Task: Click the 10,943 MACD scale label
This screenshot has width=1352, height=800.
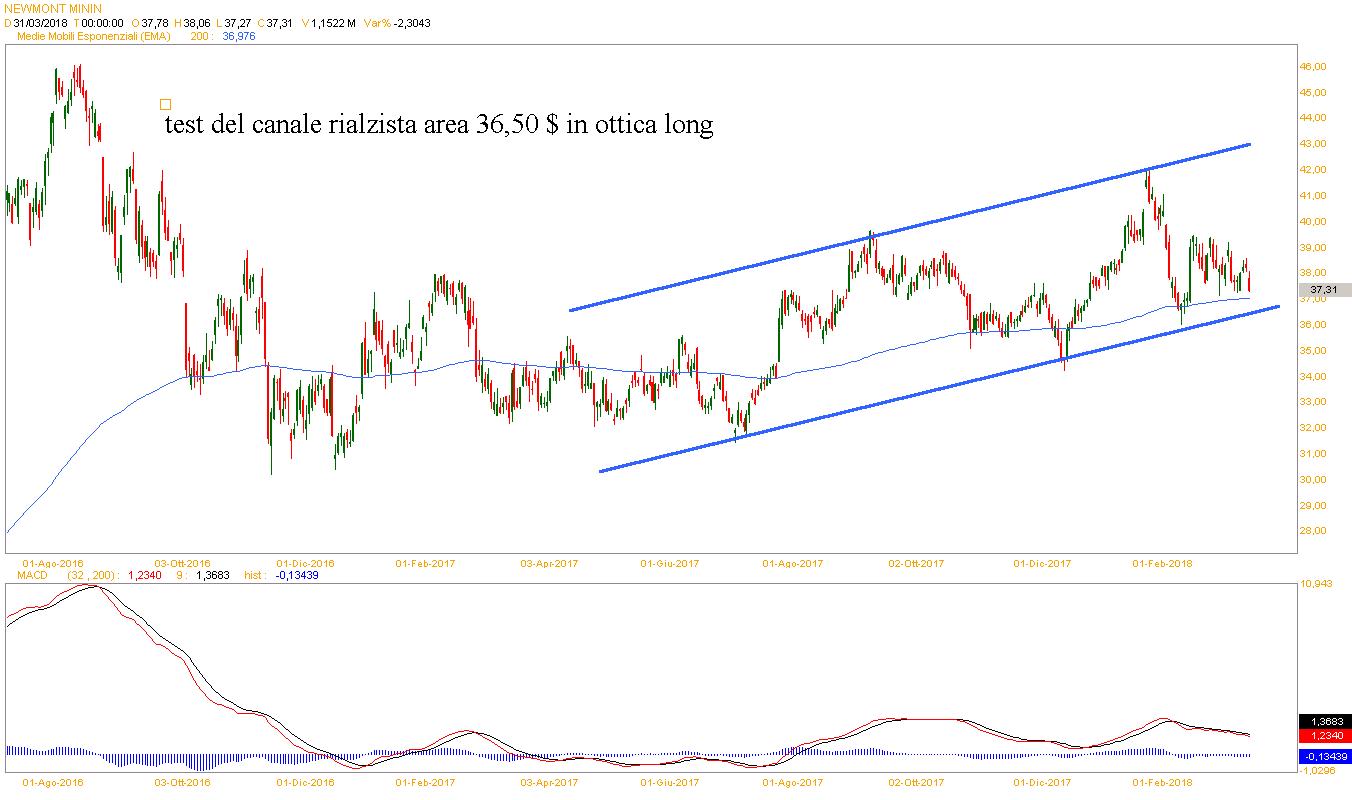Action: [x=1316, y=584]
